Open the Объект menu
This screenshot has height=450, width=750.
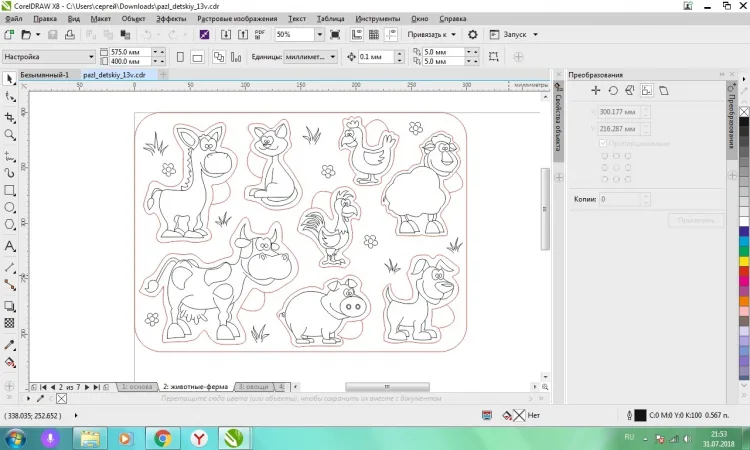coord(133,19)
